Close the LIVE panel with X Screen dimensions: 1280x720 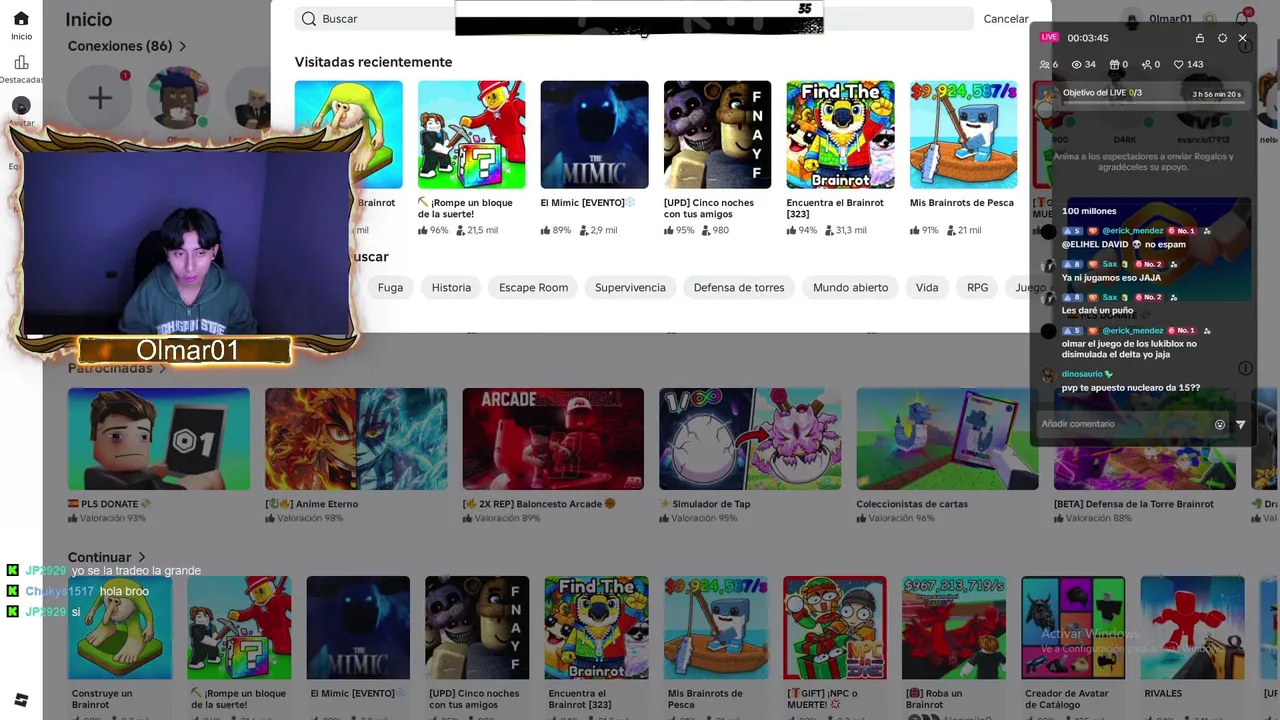1243,38
